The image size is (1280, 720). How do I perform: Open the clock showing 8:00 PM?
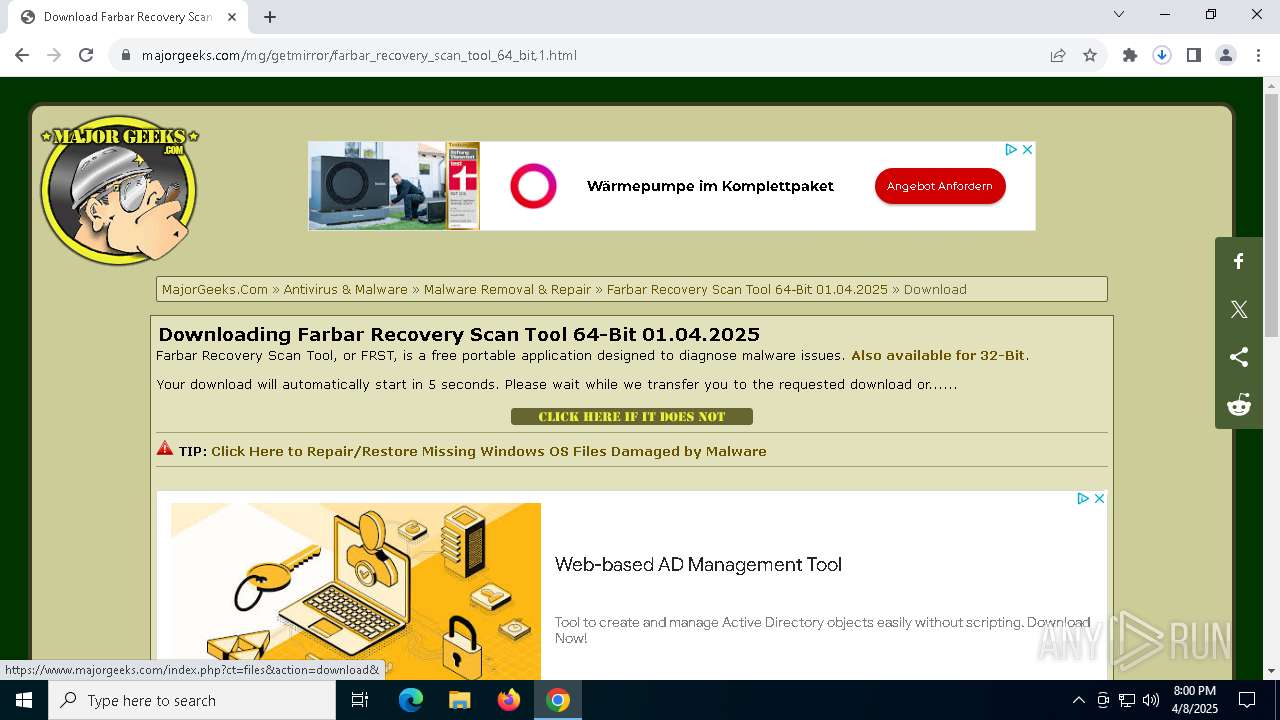[1194, 700]
